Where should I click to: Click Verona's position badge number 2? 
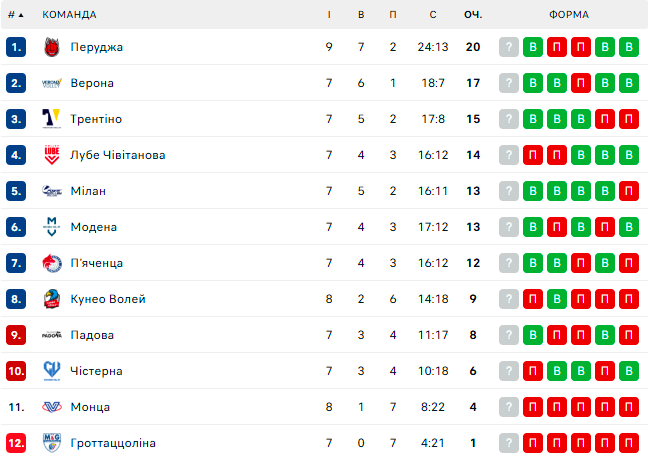tap(15, 83)
